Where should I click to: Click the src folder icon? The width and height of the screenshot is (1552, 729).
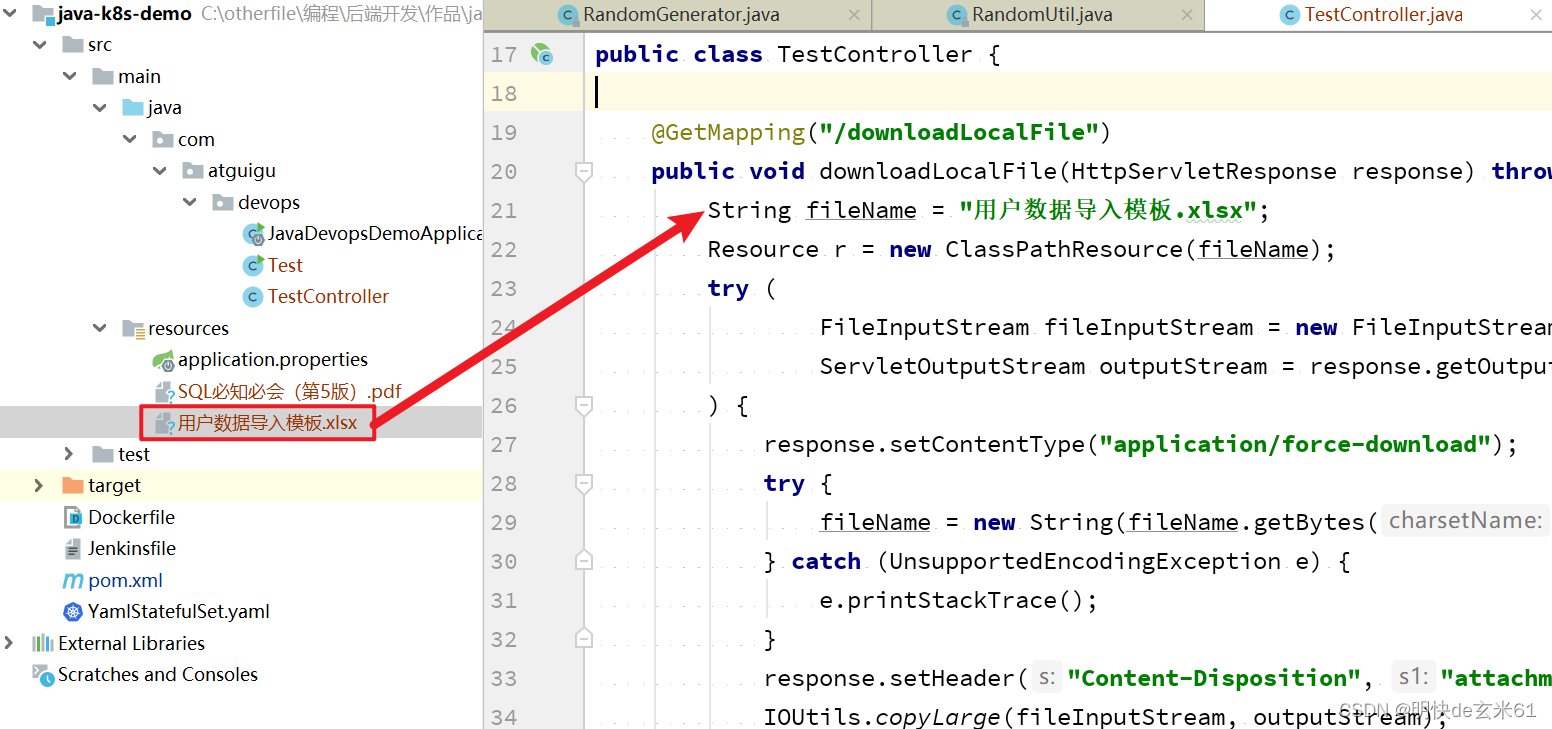coord(72,45)
